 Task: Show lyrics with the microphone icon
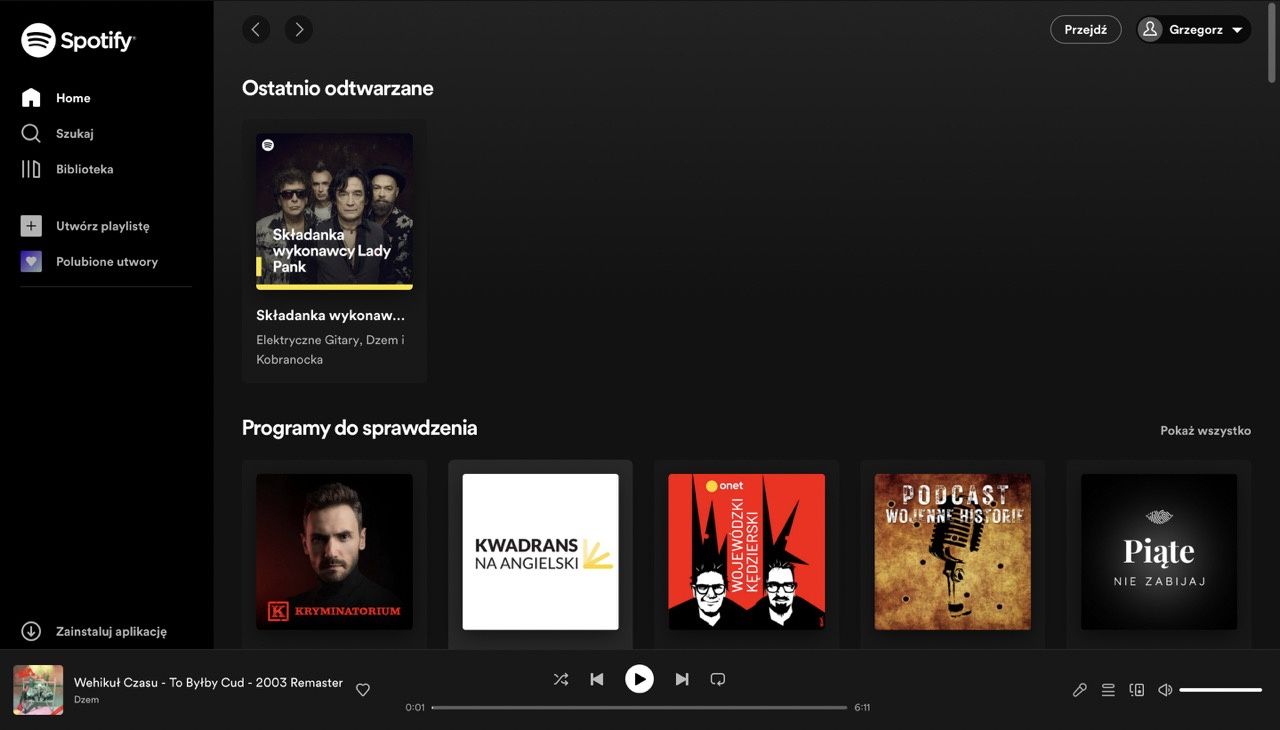(x=1080, y=690)
